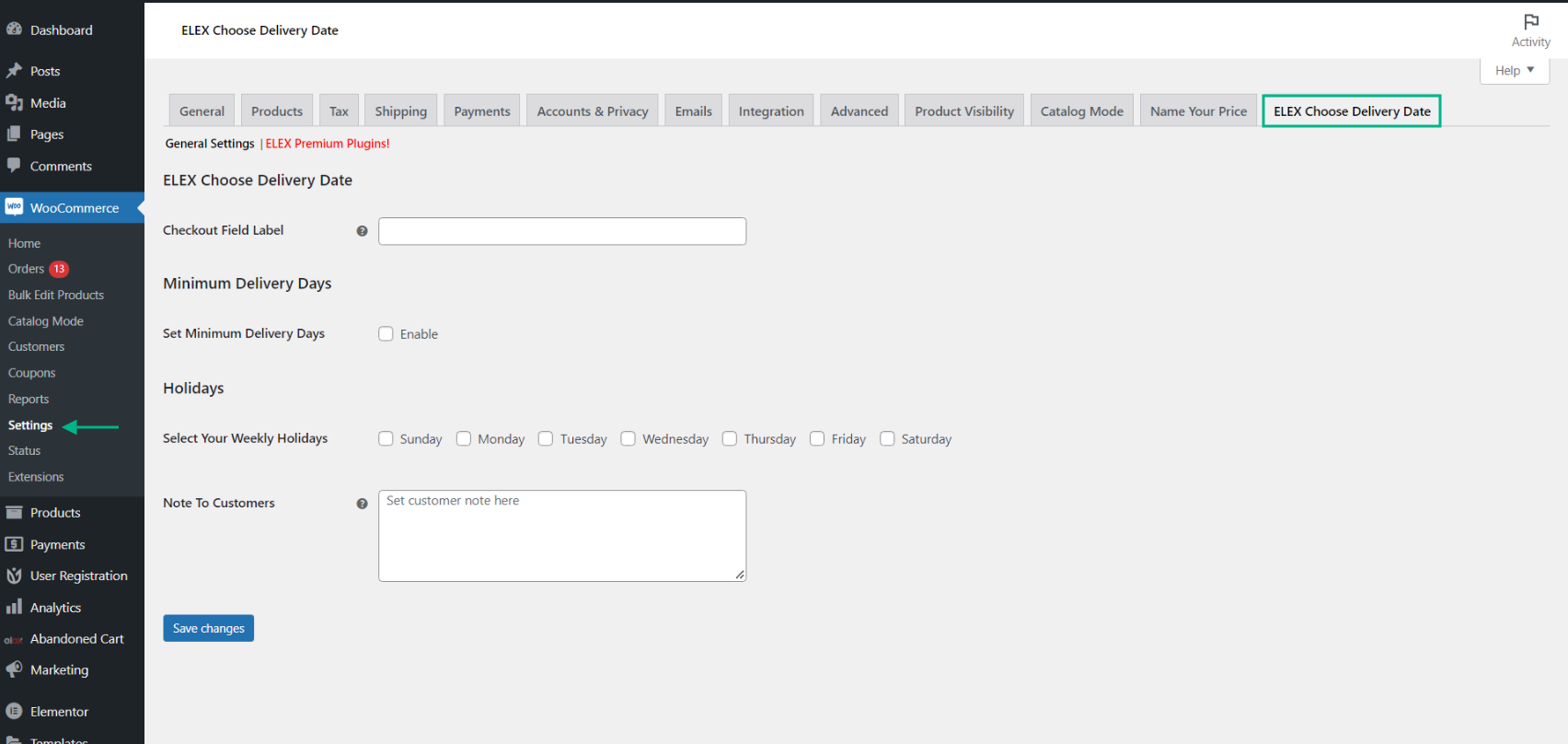Open the Name Your Price tab

point(1198,110)
